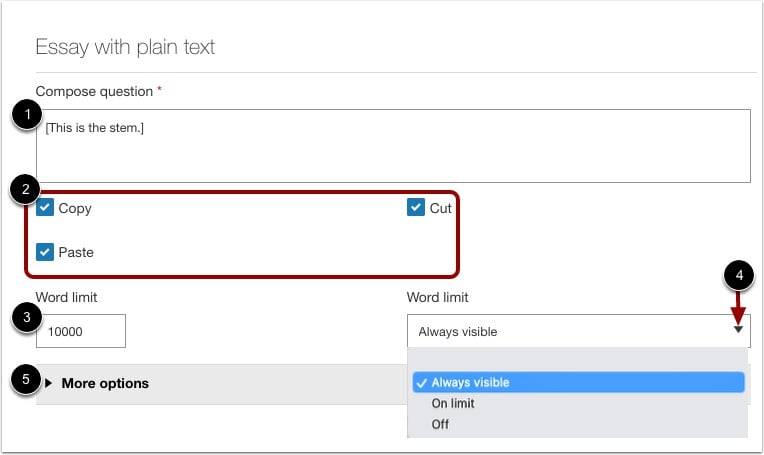Image resolution: width=764 pixels, height=455 pixels.
Task: Click the Copy checkbox label text
Action: click(x=75, y=208)
